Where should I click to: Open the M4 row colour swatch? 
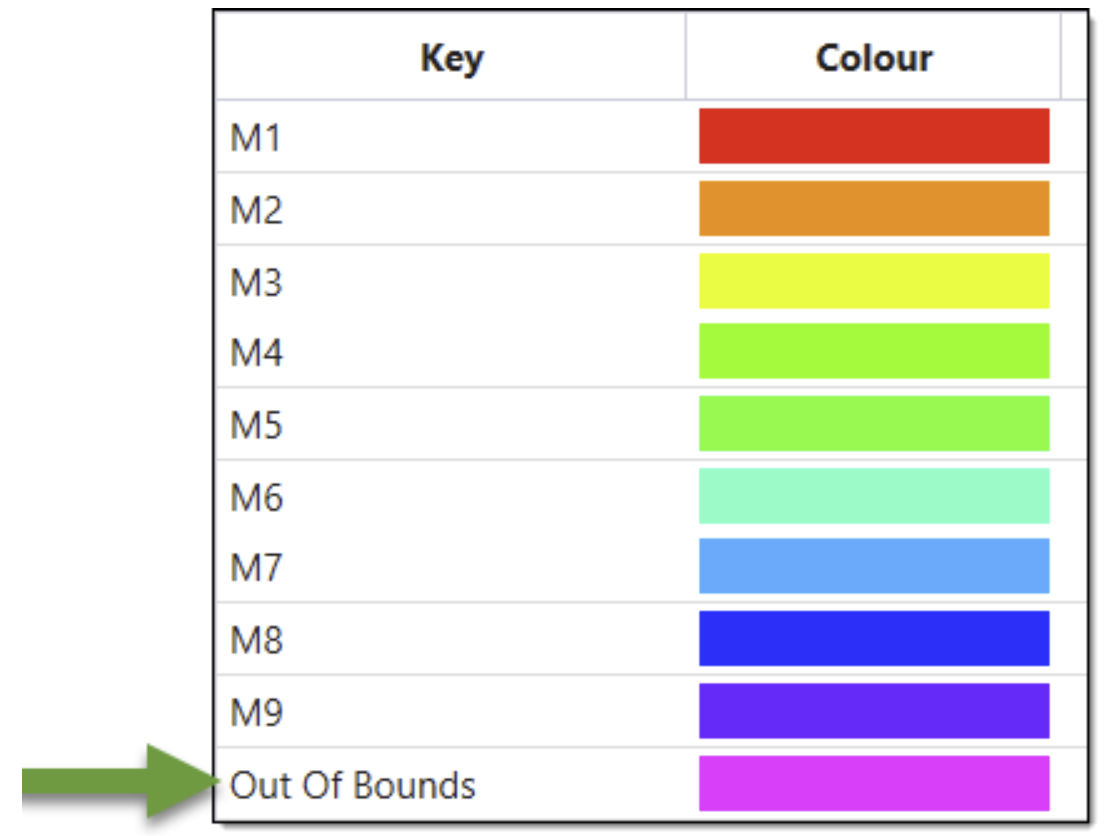click(x=873, y=351)
